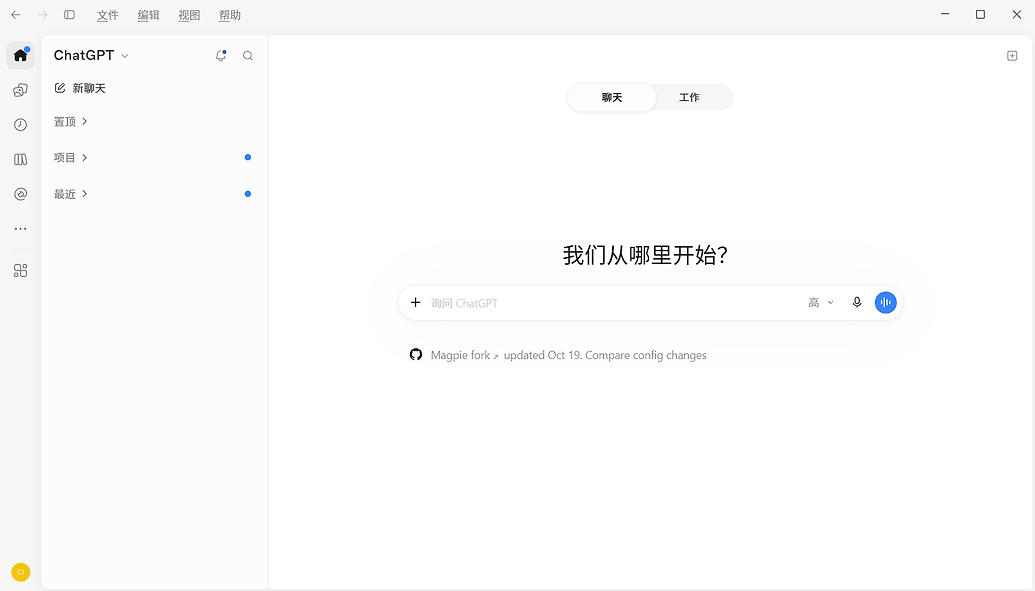Viewport: 1035px width, 591px height.
Task: Open the apps grid icon in sidebar
Action: coord(20,271)
